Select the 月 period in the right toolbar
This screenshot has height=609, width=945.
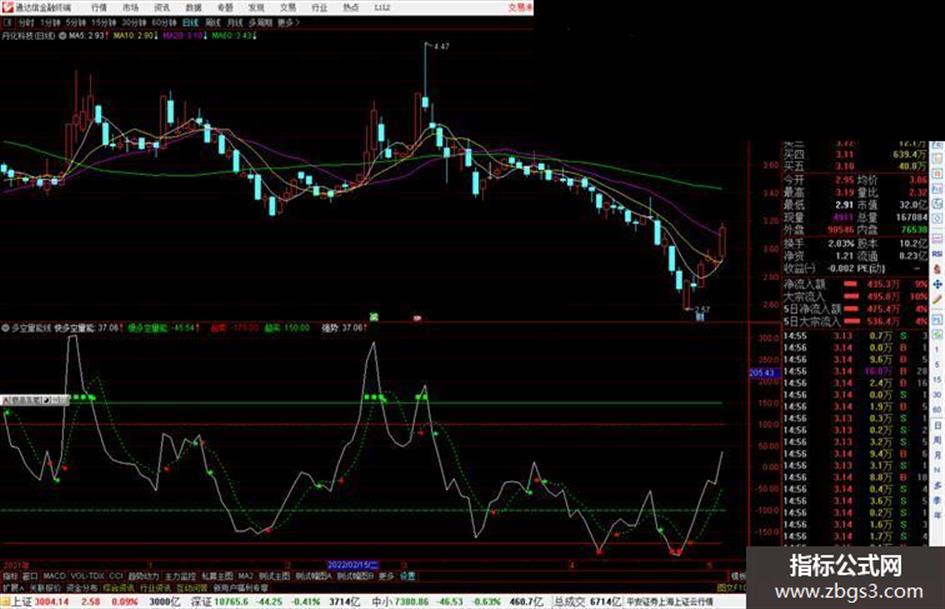[937, 455]
